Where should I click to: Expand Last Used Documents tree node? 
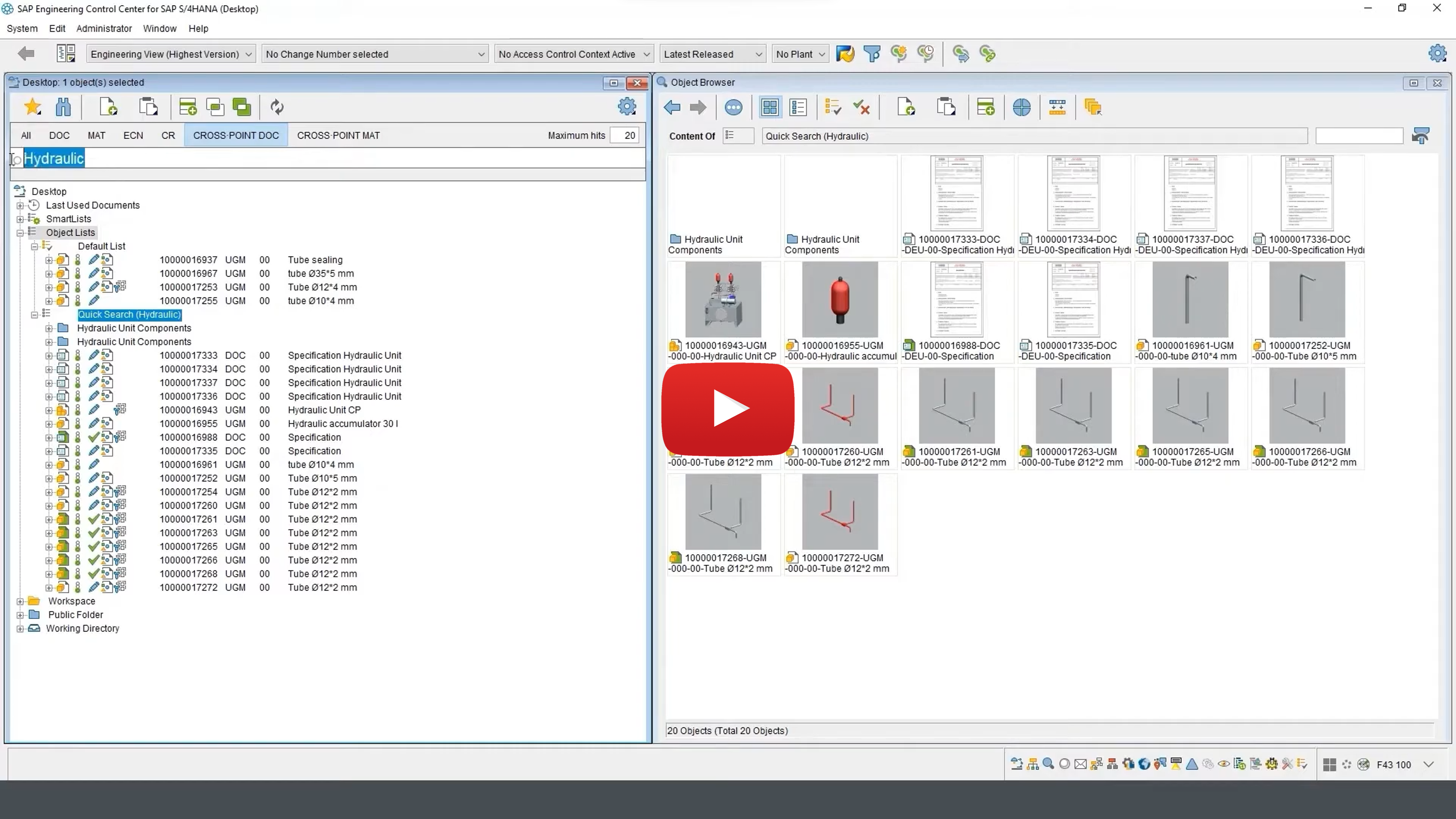click(20, 205)
